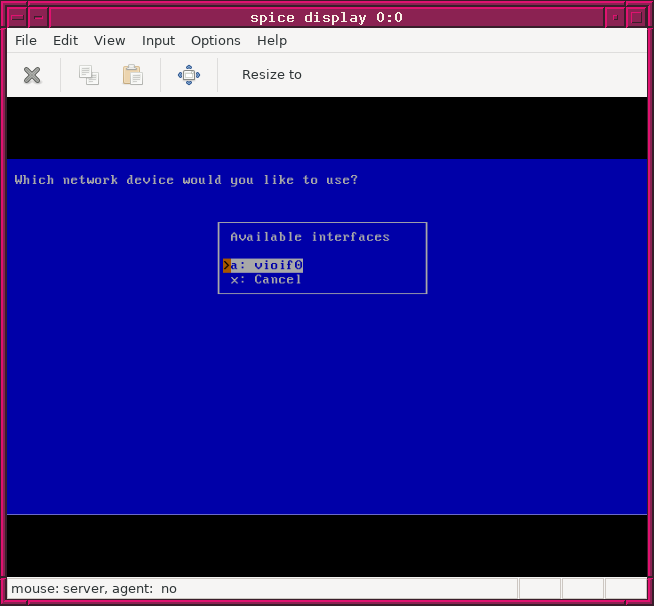Maximize the window using the title bar button

point(635,17)
